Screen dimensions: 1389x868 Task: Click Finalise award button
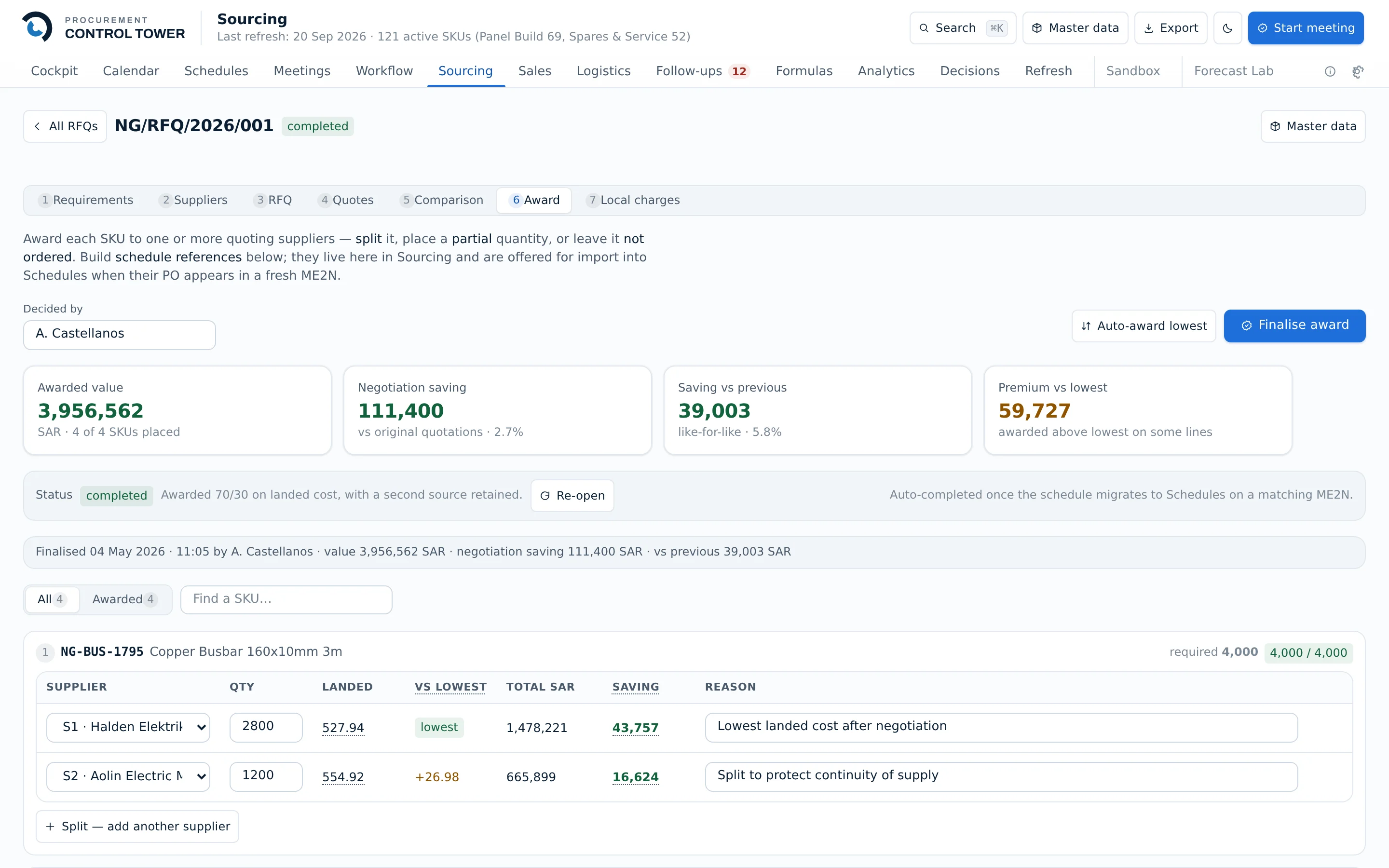1294,326
